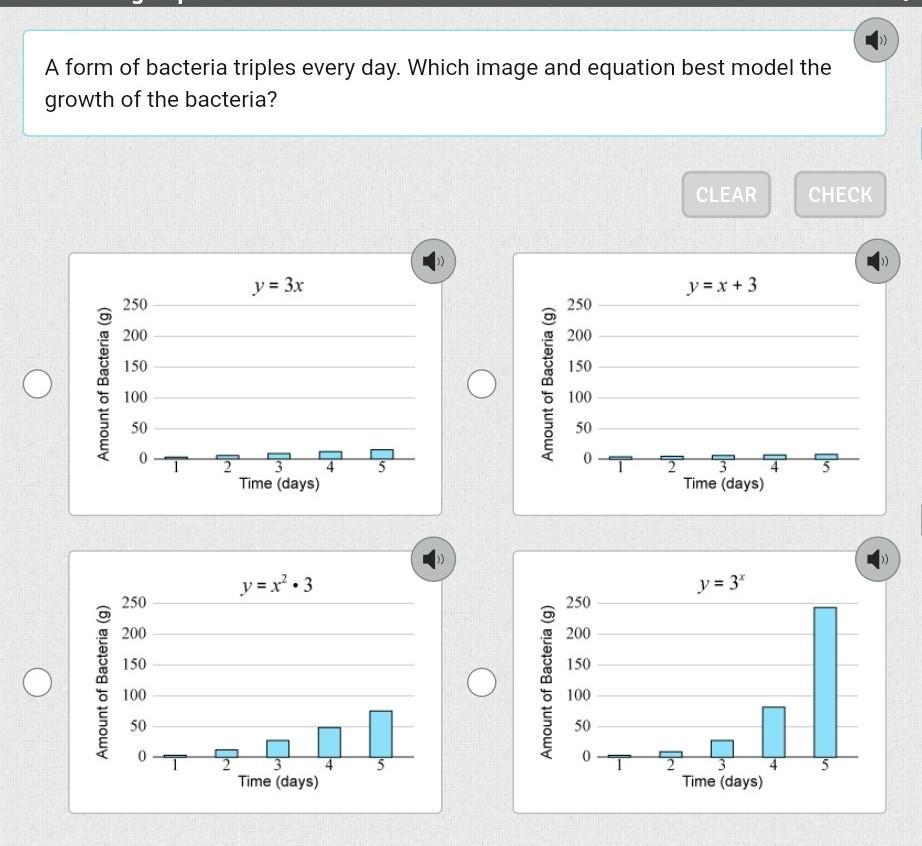Screen dimensions: 922x846
Task: Mark the y = 3^x answer radio button
Action: coord(482,682)
